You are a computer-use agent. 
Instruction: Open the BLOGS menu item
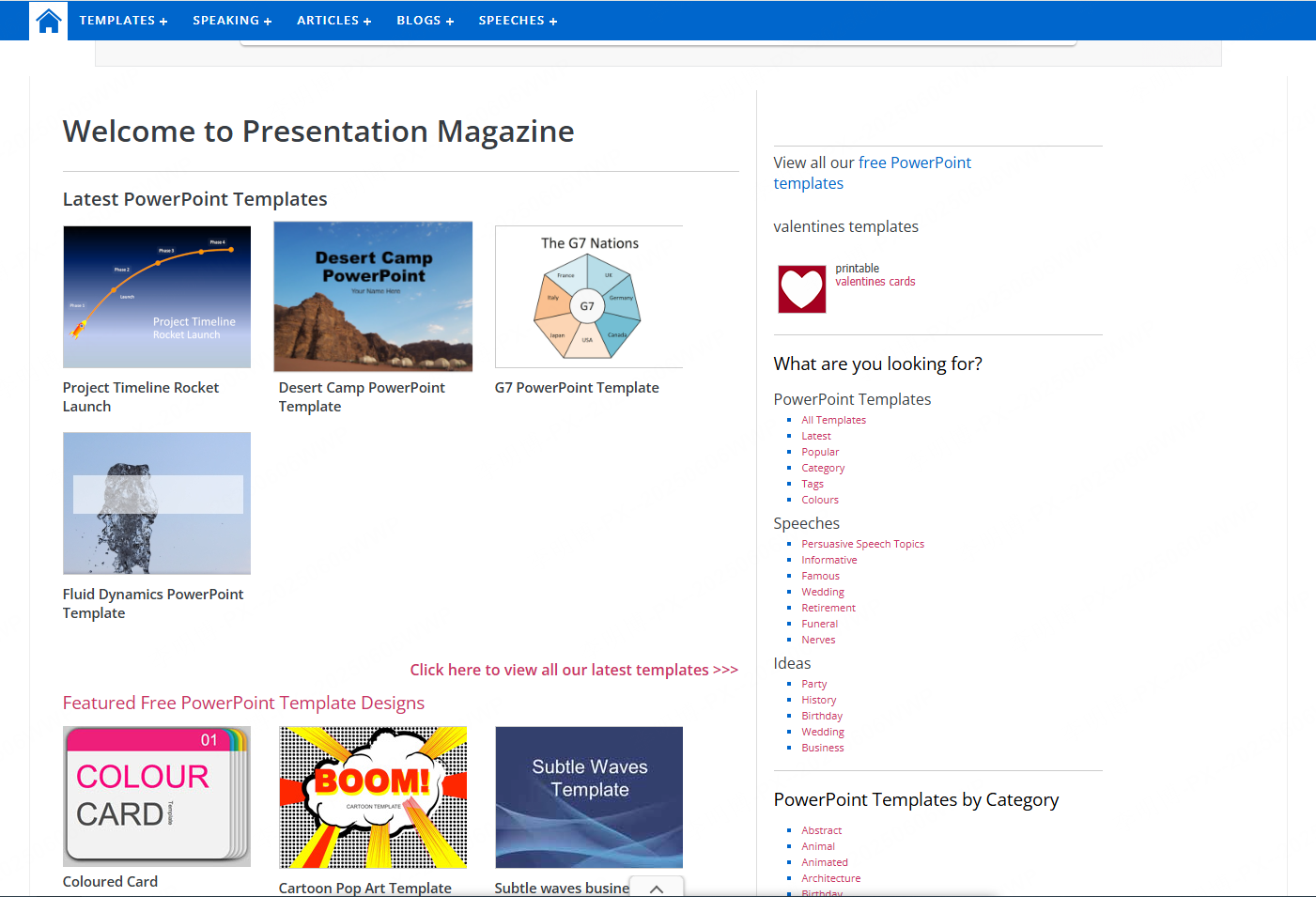[x=425, y=20]
